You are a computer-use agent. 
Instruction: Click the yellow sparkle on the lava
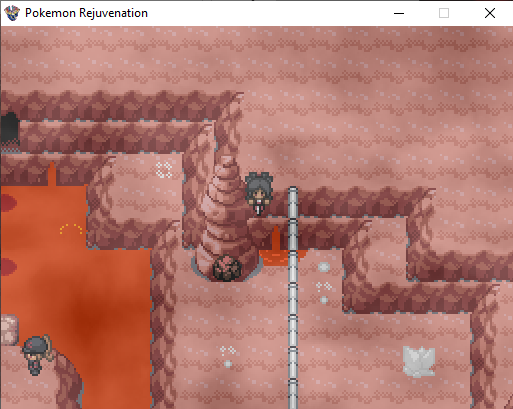71,229
